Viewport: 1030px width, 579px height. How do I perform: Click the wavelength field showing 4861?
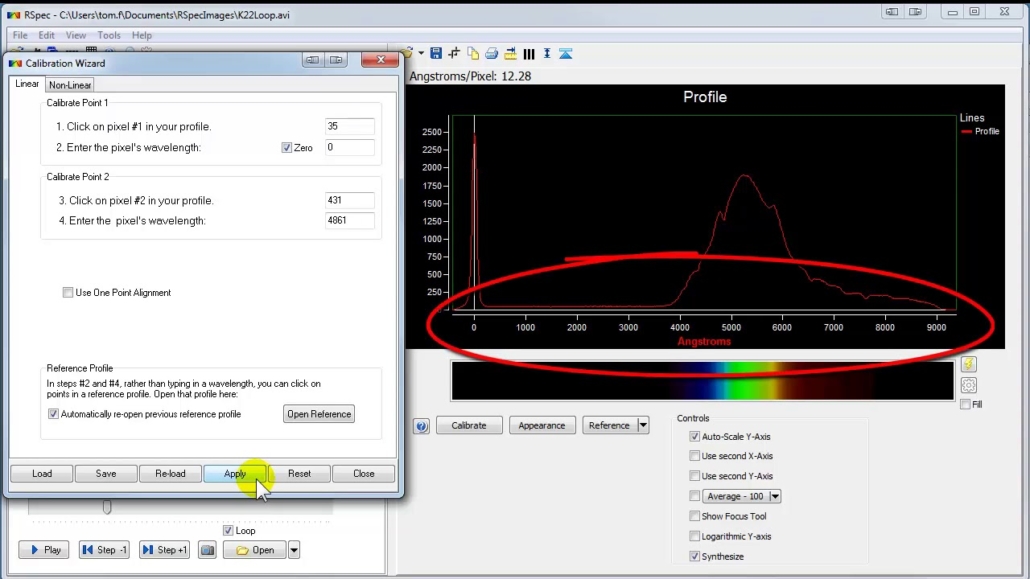coord(349,220)
